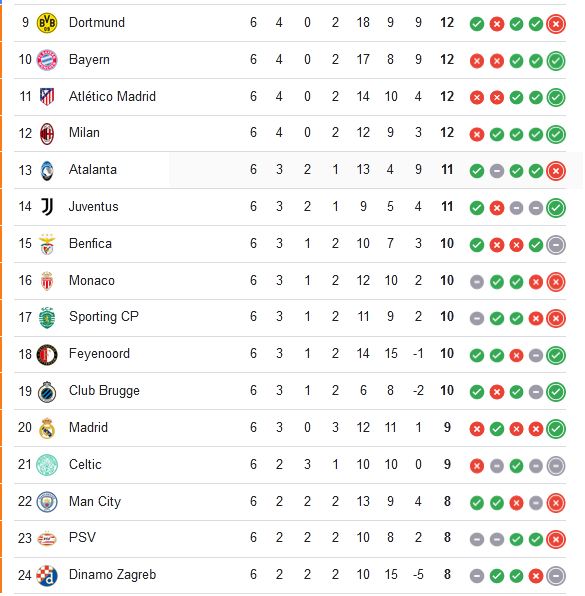Click the Dinamo Zagreb crest icon
This screenshot has width=585, height=596.
[47, 575]
